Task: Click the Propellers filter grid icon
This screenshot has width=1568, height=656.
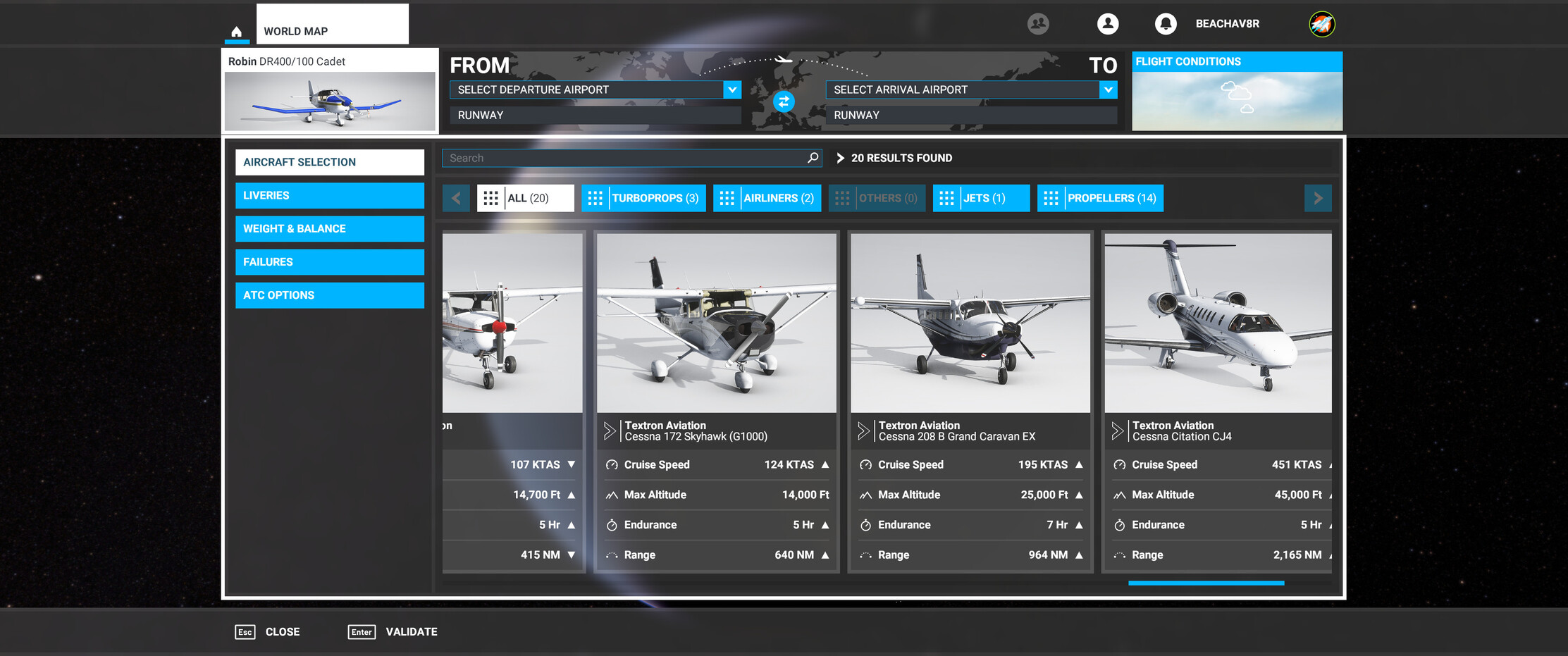Action: pyautogui.click(x=1051, y=198)
